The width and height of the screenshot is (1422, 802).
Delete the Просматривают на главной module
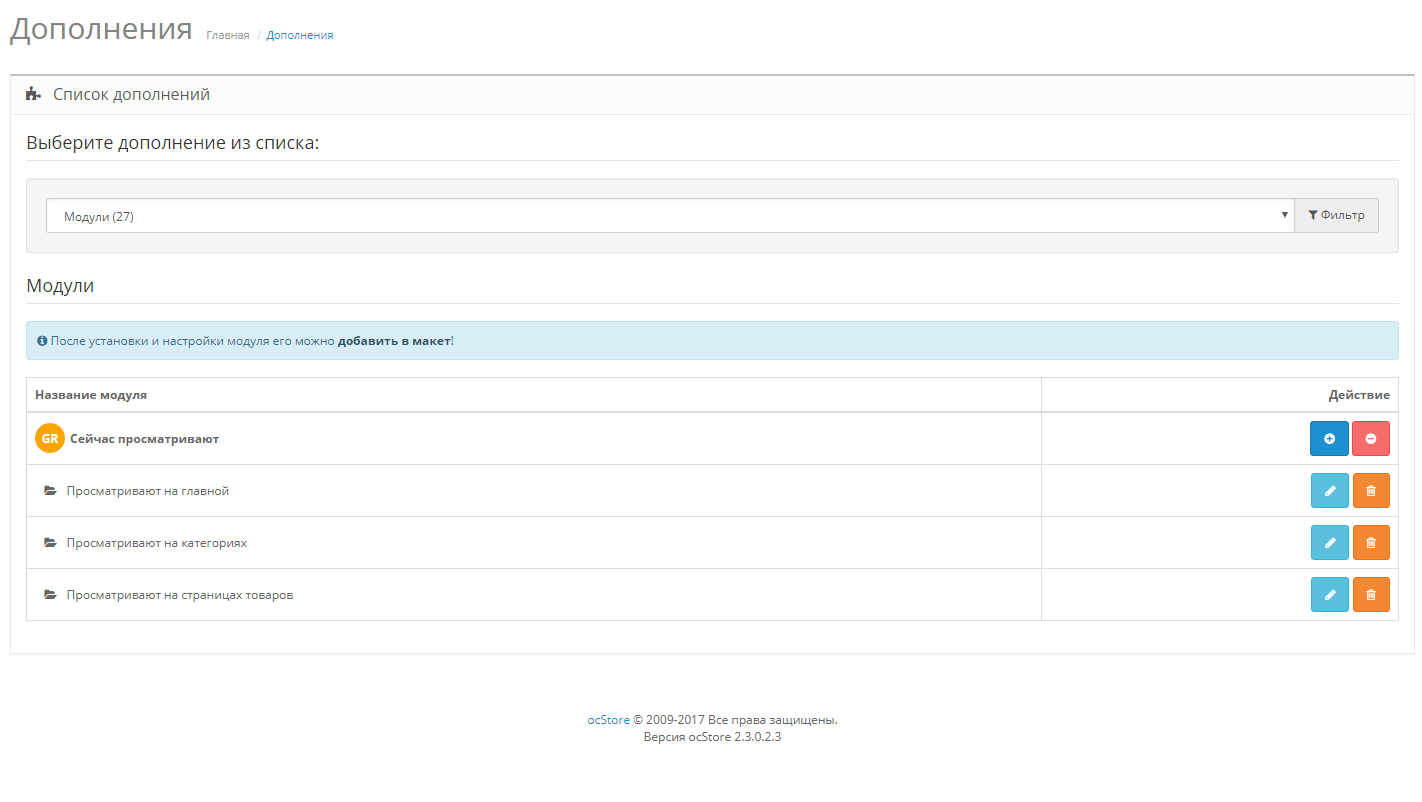(1371, 490)
